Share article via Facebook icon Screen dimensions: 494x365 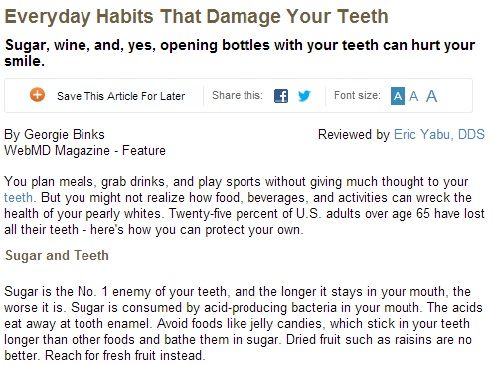pyautogui.click(x=281, y=96)
